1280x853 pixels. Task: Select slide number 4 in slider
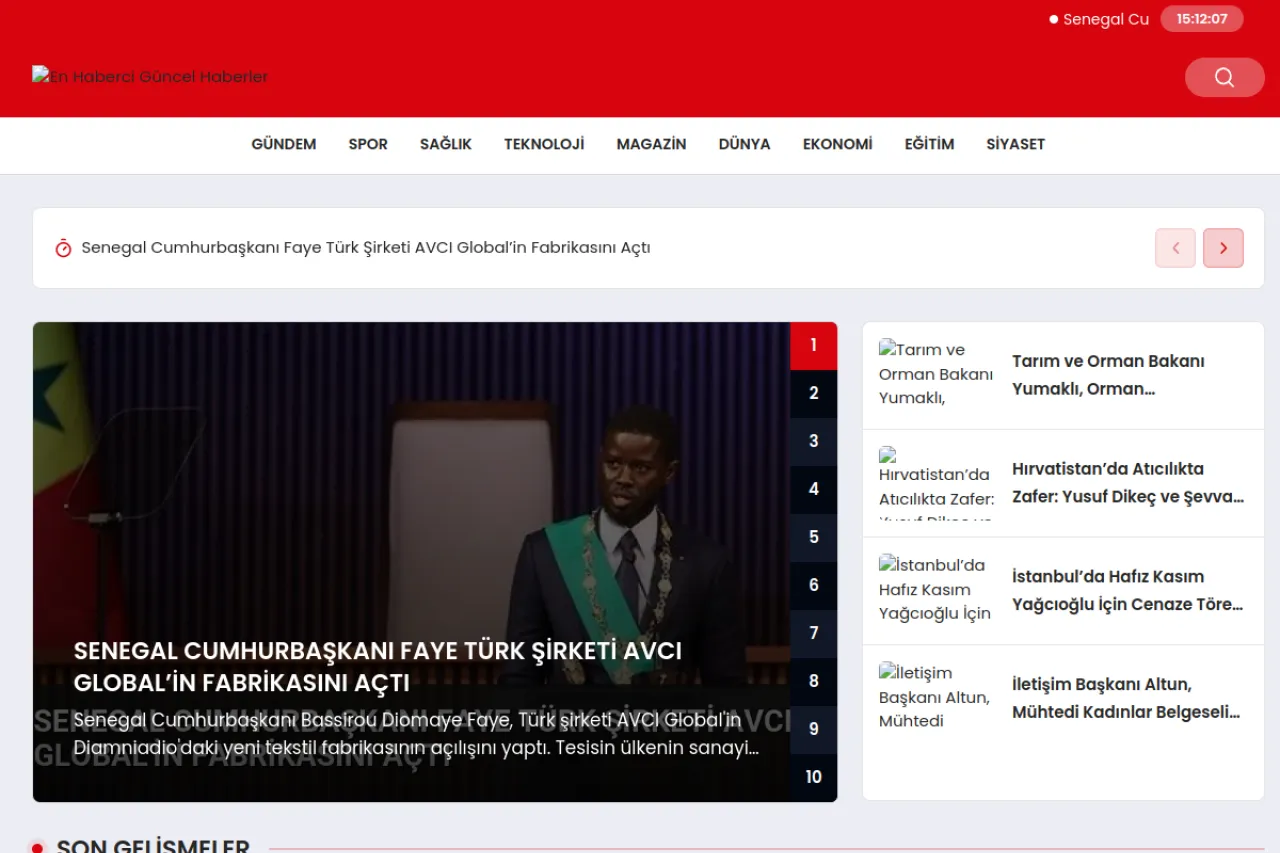click(x=814, y=490)
